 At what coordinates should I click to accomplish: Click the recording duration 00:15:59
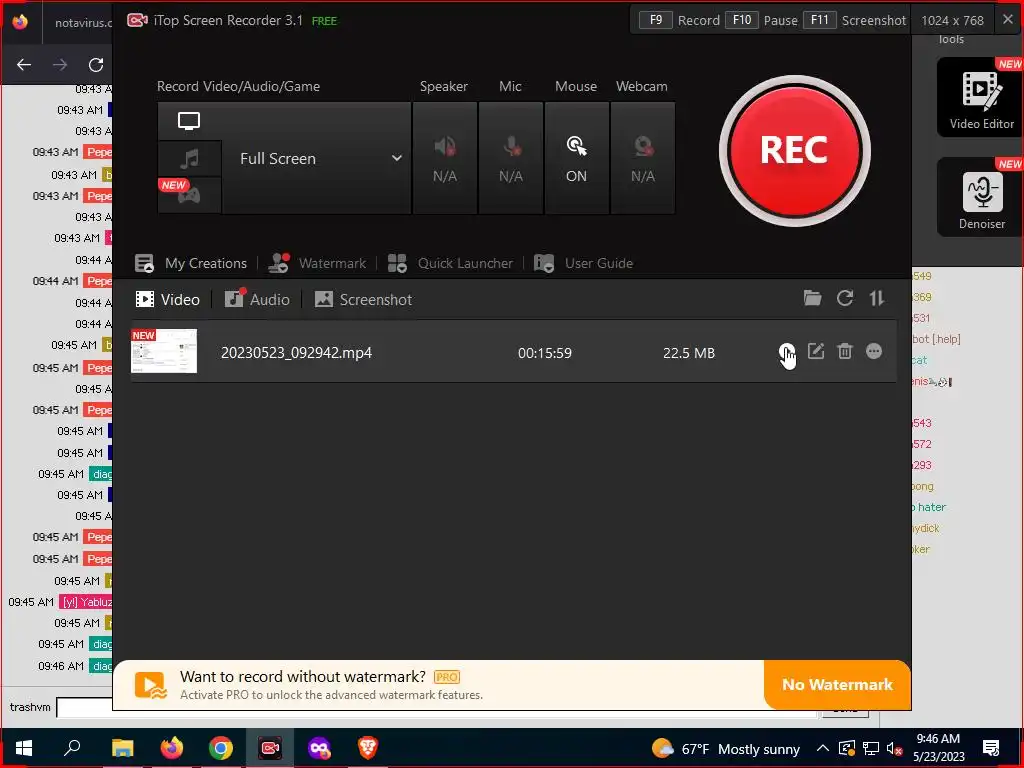tap(545, 353)
